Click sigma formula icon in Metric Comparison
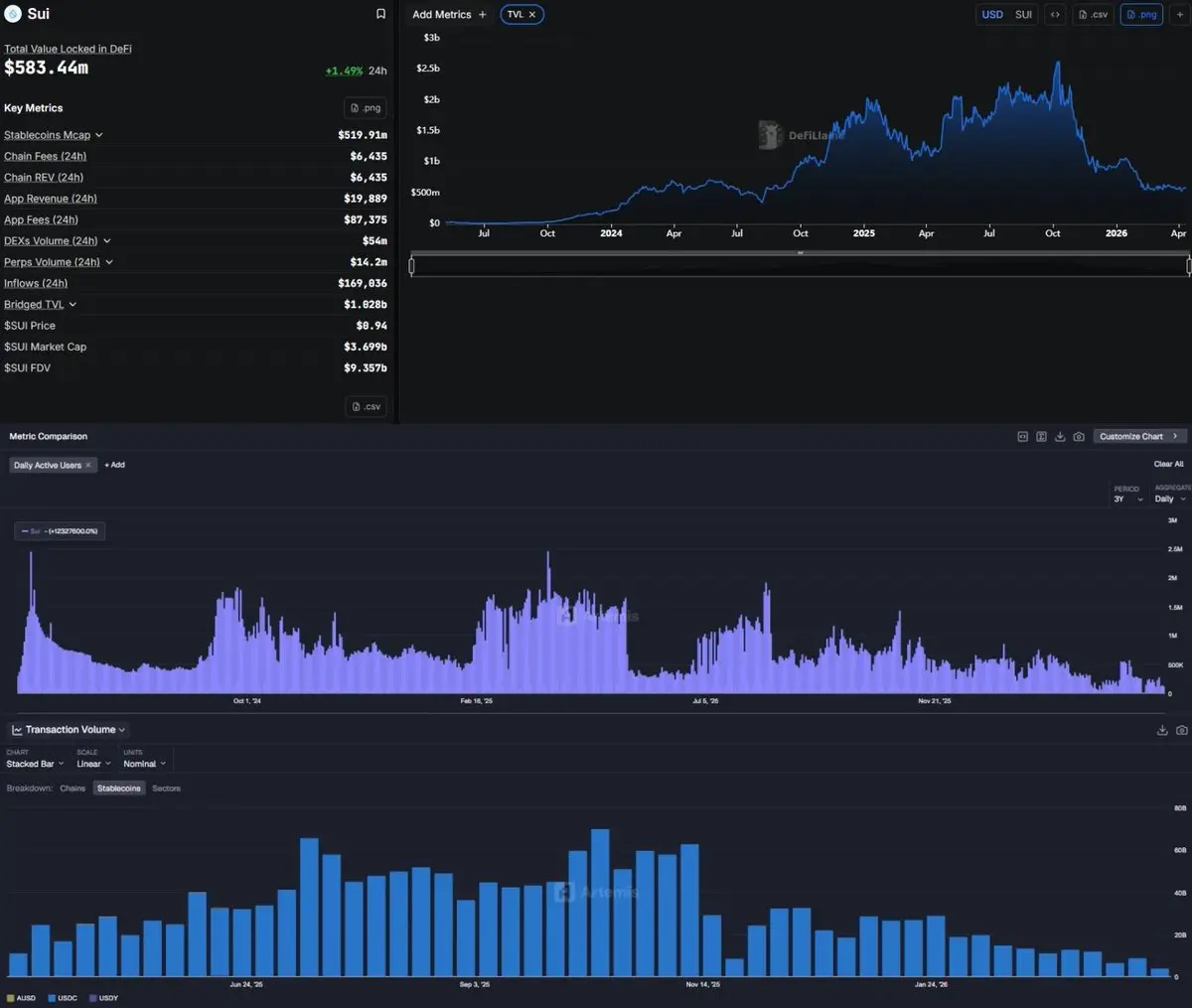Screen dimensions: 1192x1008 tap(1041, 437)
